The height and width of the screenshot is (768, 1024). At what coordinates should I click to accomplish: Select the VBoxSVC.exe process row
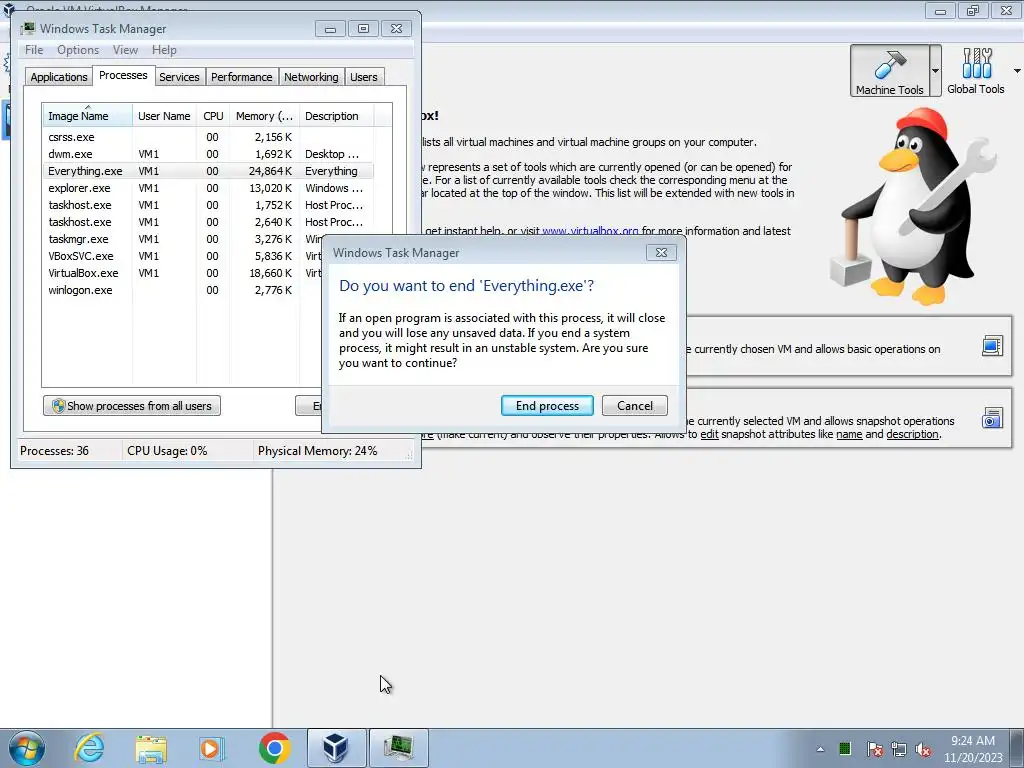[182, 256]
